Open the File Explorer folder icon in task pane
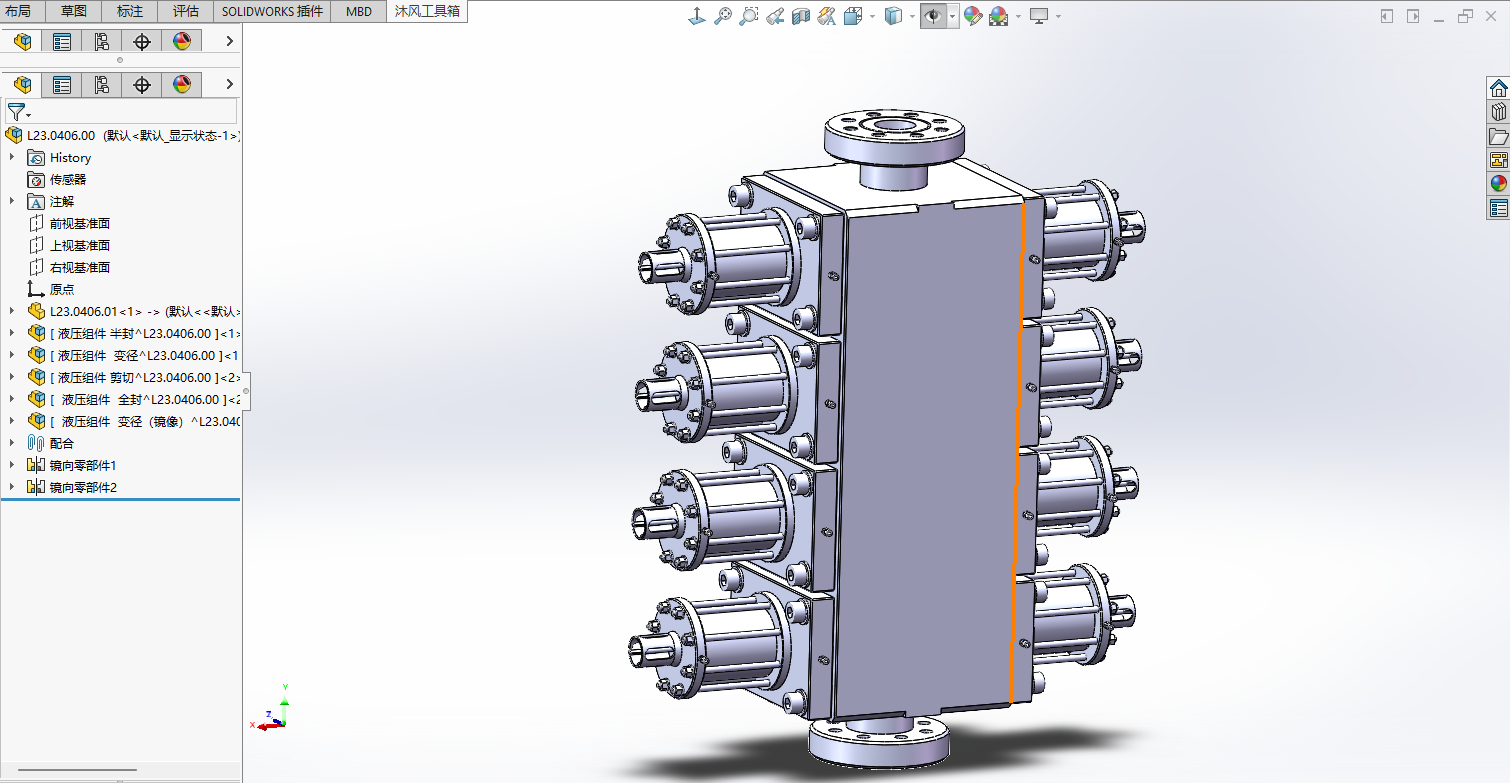 tap(1498, 136)
